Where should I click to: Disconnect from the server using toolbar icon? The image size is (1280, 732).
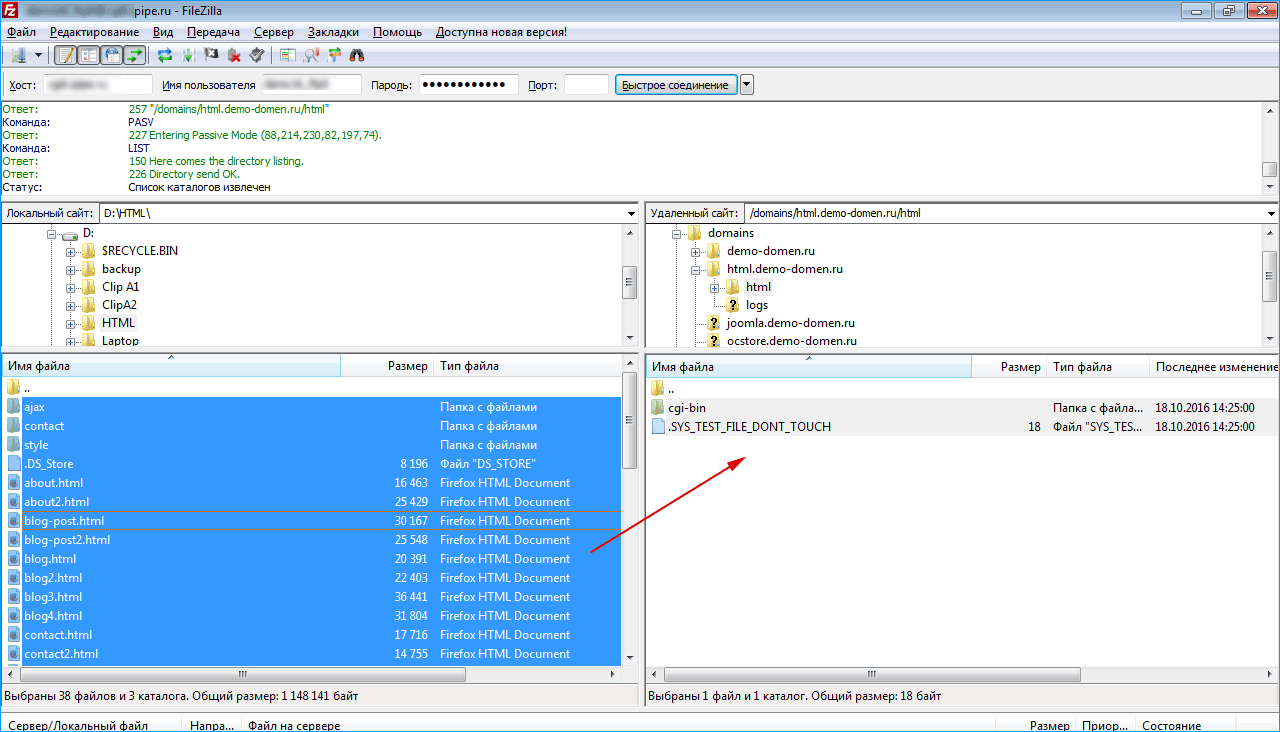(234, 55)
